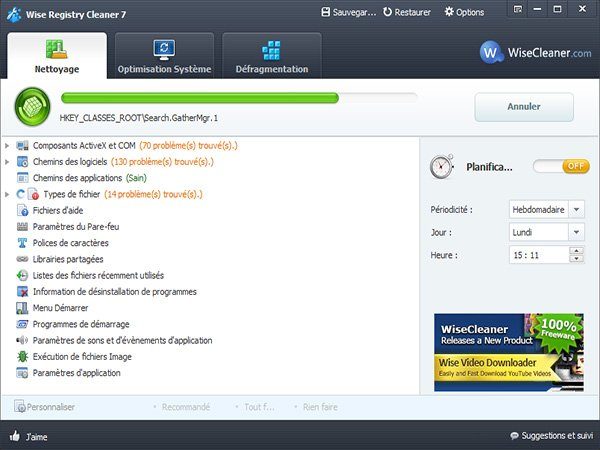Click the Suggestions et suivi link text
The image size is (600, 450).
[x=557, y=436]
